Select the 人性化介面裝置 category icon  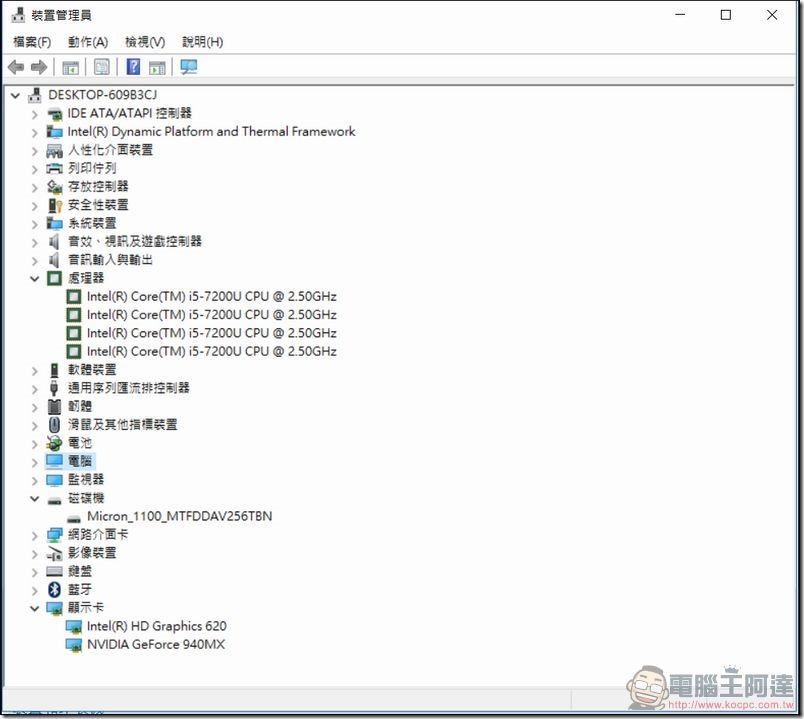[x=54, y=150]
